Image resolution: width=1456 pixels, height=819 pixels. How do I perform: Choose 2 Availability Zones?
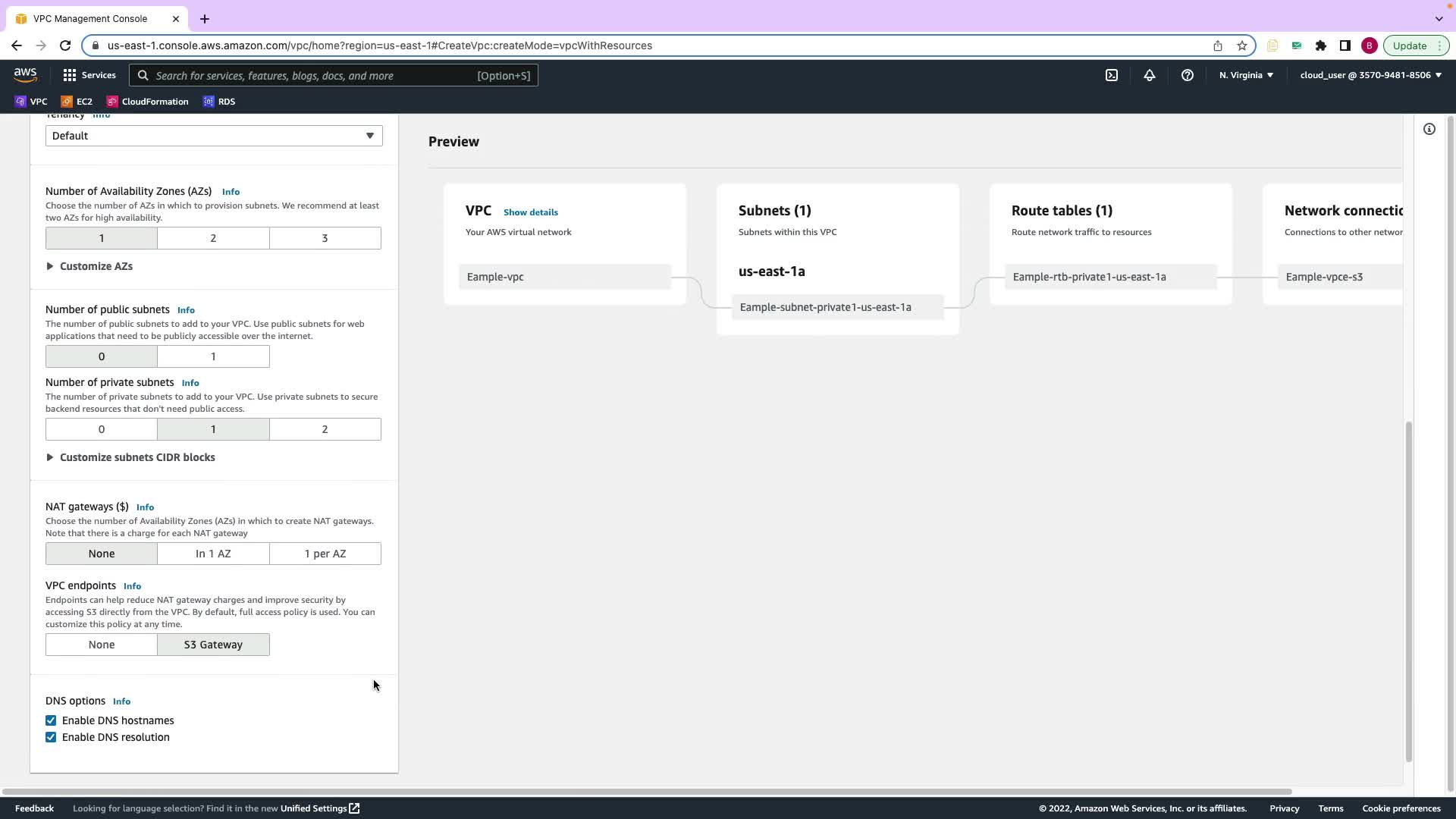[213, 238]
